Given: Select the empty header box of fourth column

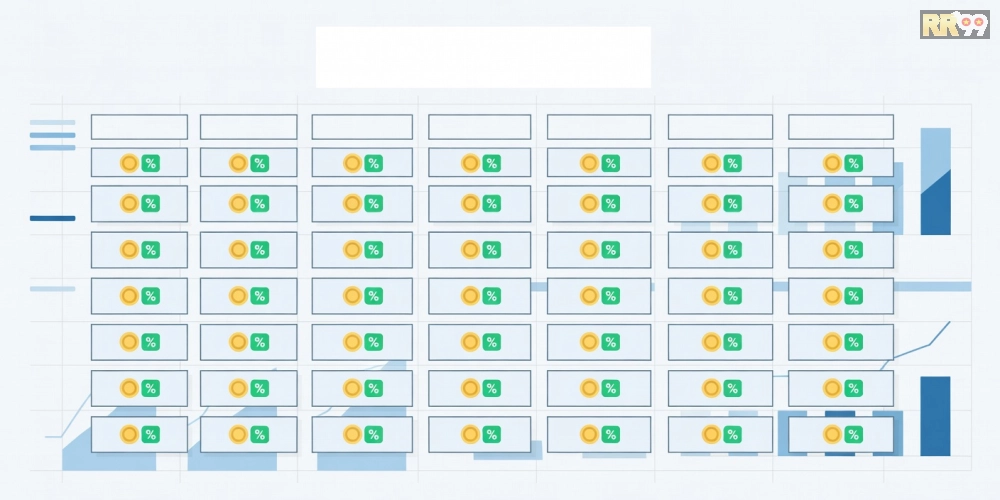Looking at the screenshot, I should [x=480, y=127].
